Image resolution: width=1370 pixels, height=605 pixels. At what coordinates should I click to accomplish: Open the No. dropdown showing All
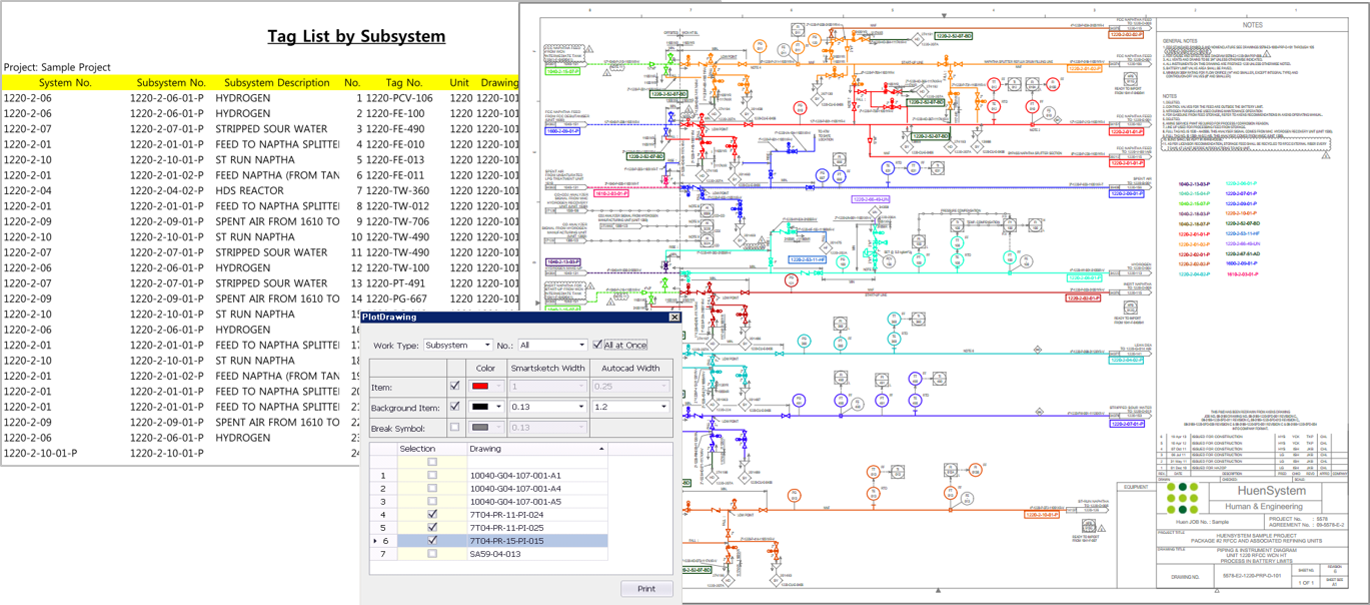(581, 345)
